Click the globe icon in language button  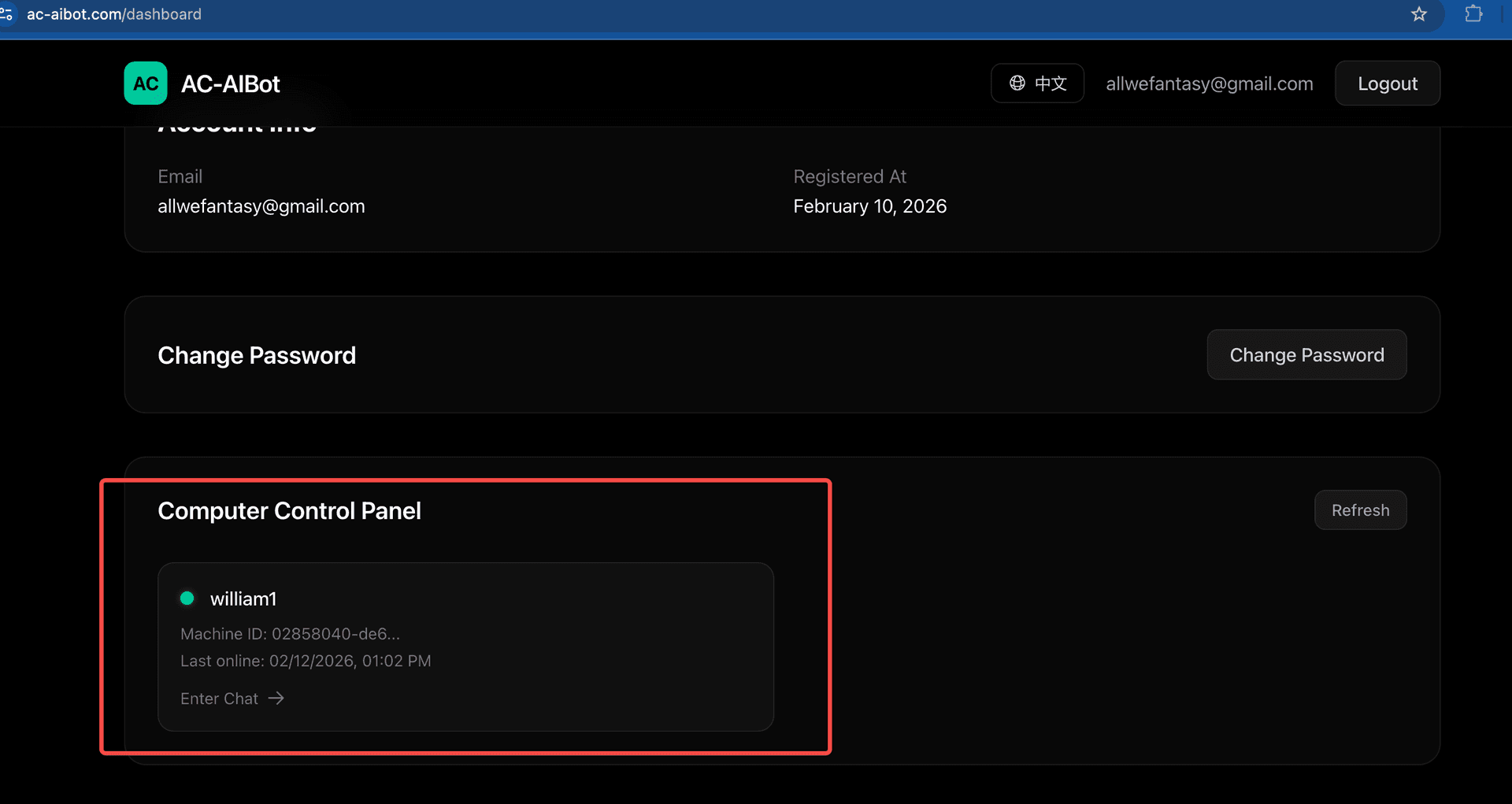click(x=1017, y=83)
